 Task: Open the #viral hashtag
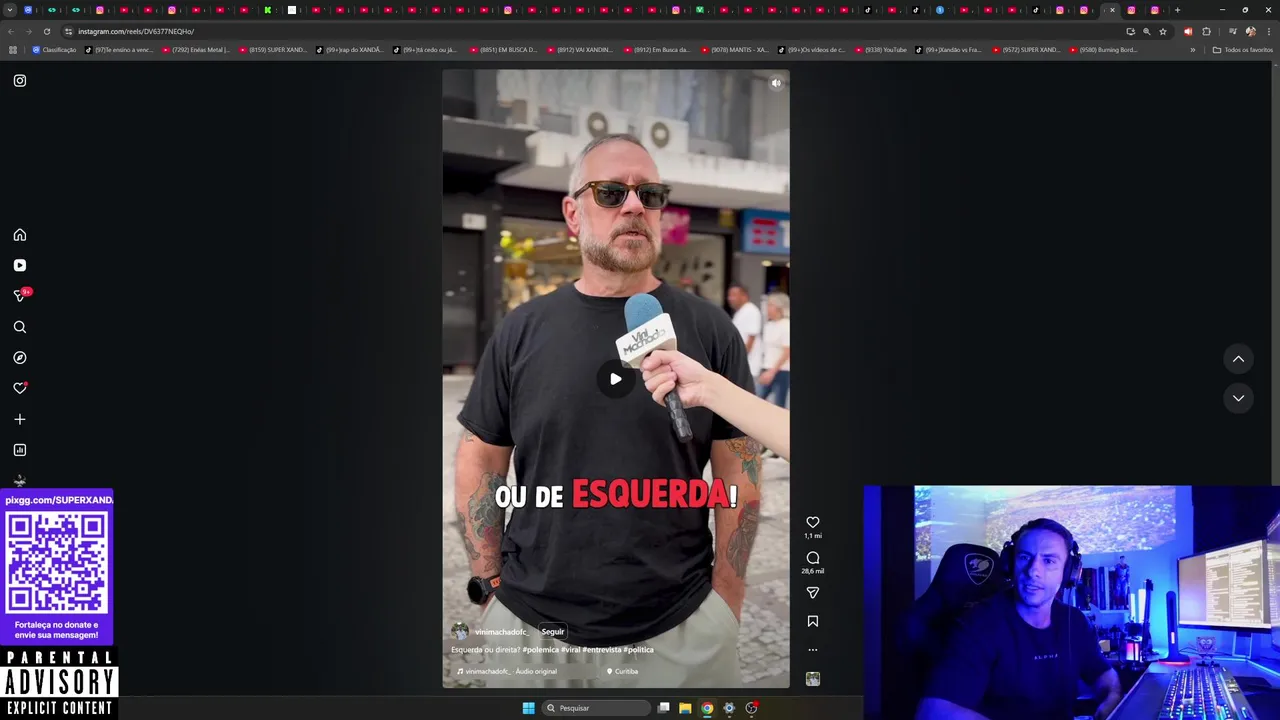pyautogui.click(x=570, y=650)
